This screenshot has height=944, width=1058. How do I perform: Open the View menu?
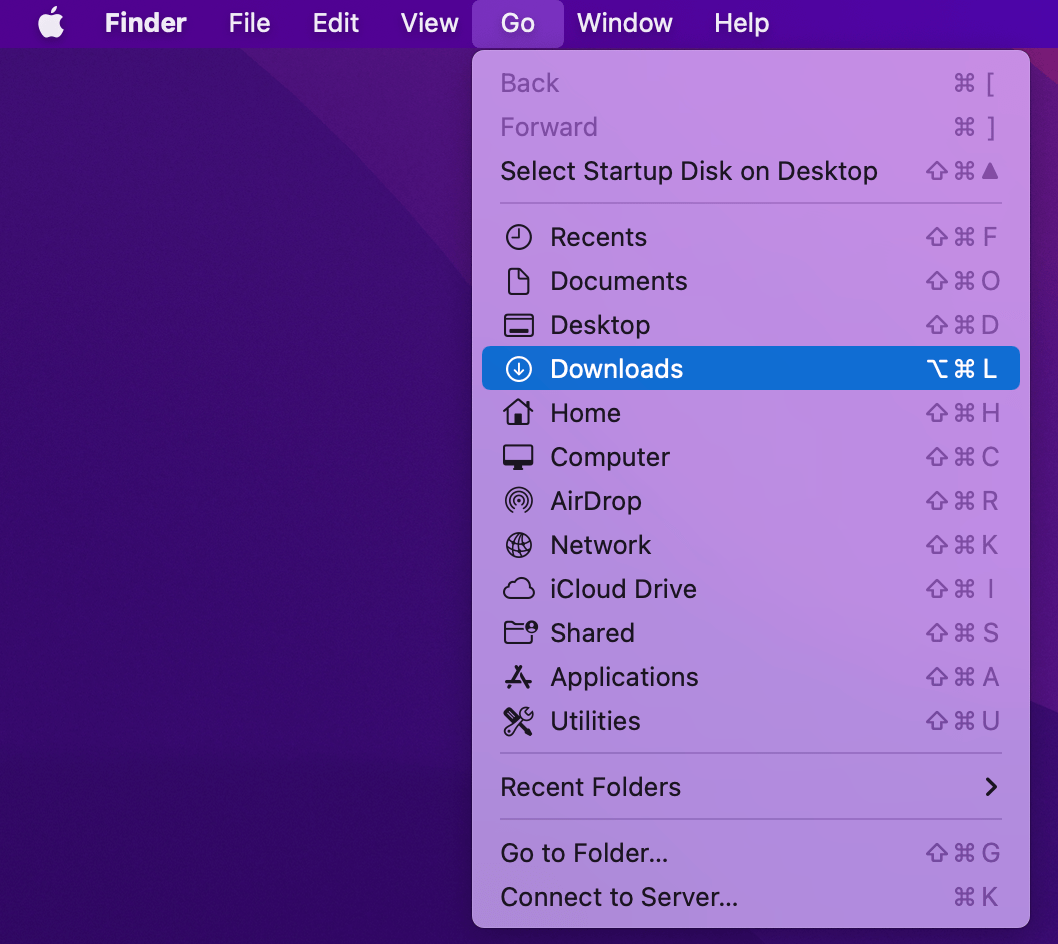[x=429, y=23]
